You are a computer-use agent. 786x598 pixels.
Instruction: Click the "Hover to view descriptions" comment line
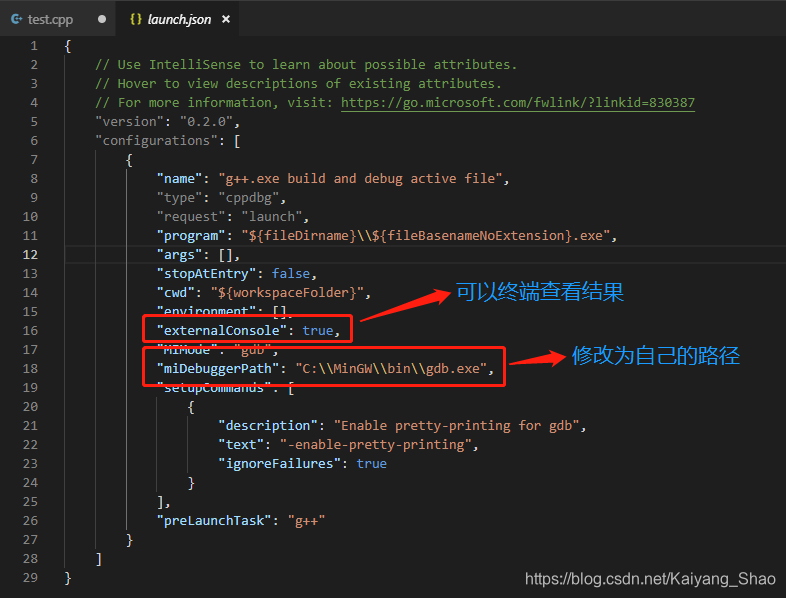[x=298, y=84]
